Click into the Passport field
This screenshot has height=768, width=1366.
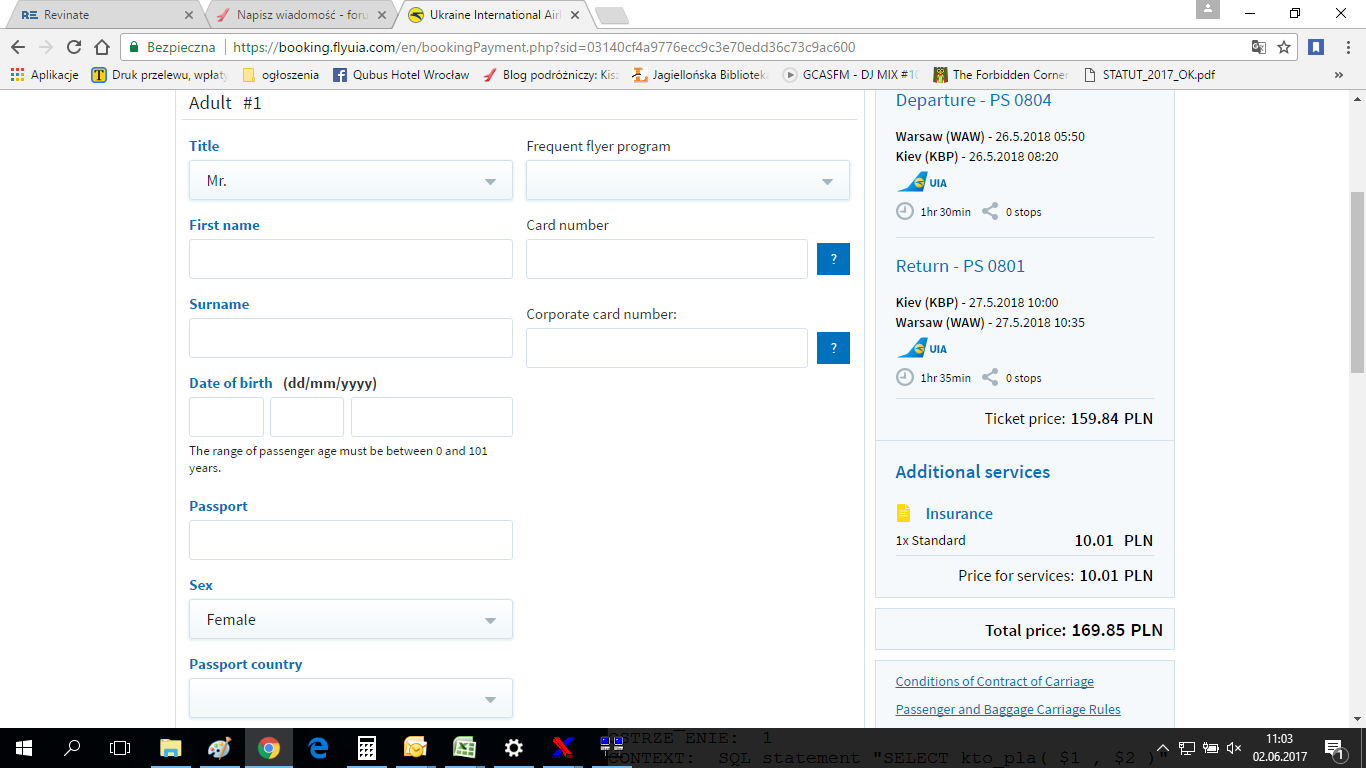[x=351, y=540]
